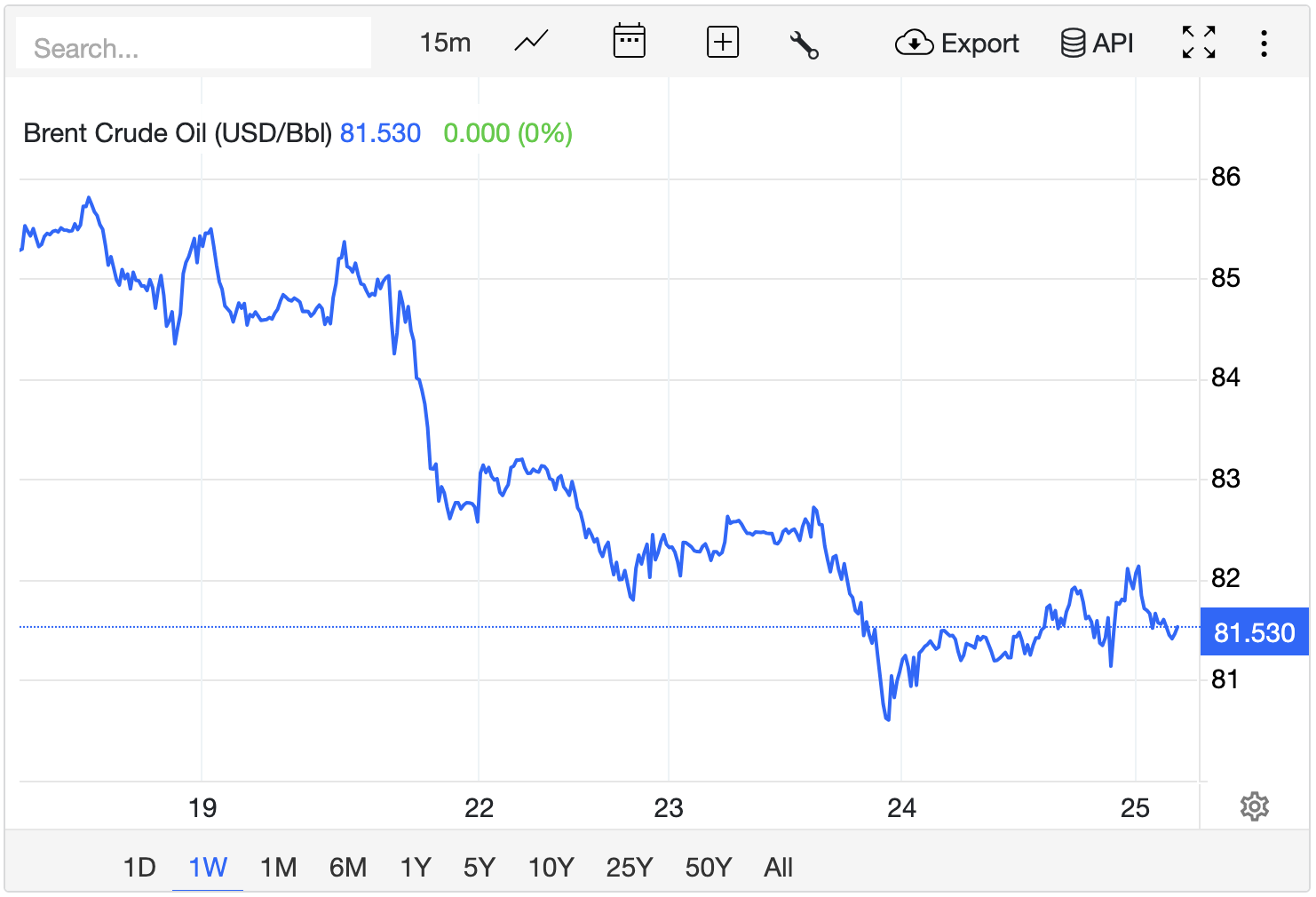Select the 50Y time range
1316x897 pixels.
tap(709, 867)
